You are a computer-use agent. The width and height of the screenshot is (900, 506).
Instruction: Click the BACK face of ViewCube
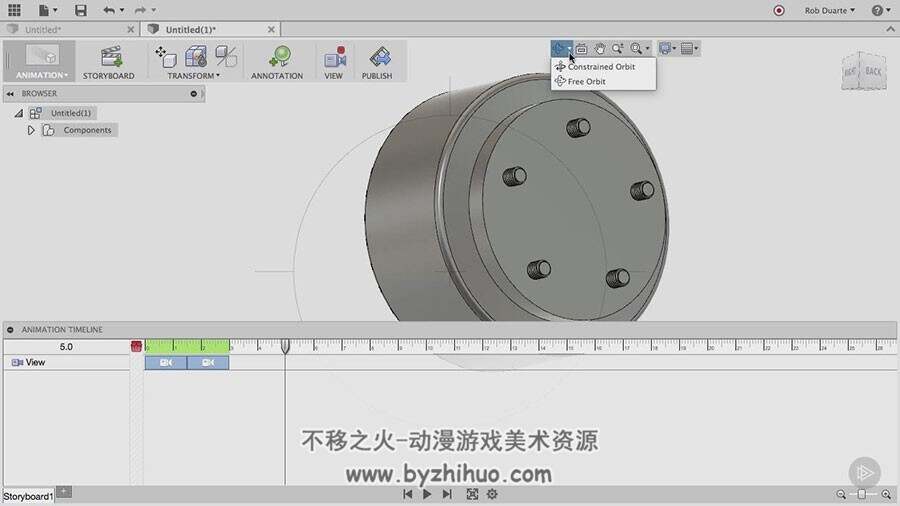click(x=873, y=71)
